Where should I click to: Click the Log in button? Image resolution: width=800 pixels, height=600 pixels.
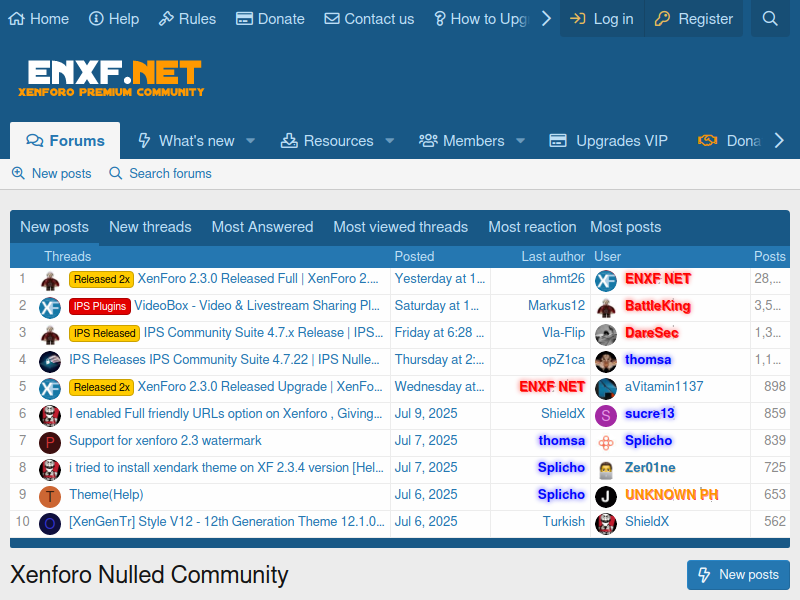tap(602, 19)
